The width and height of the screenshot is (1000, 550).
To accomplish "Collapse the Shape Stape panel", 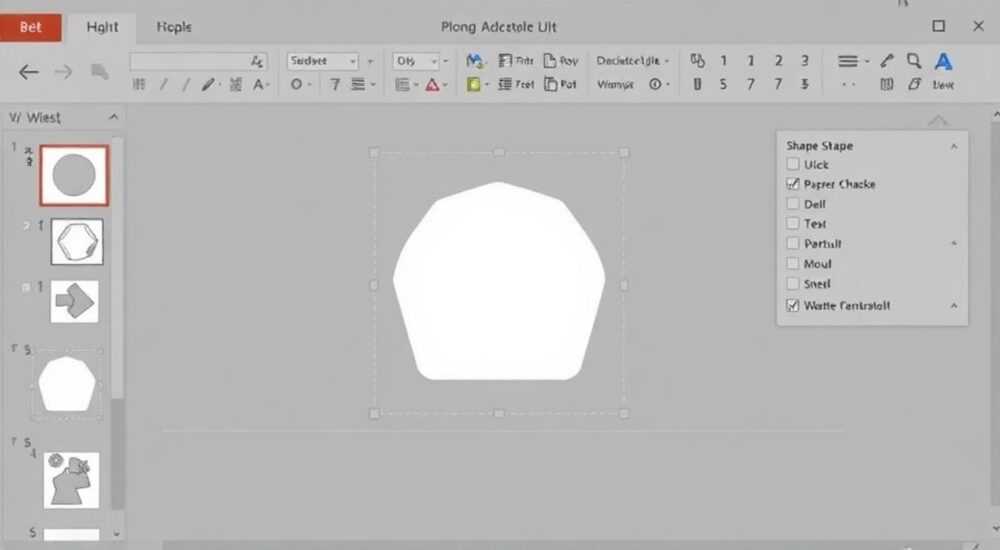I will [x=954, y=146].
